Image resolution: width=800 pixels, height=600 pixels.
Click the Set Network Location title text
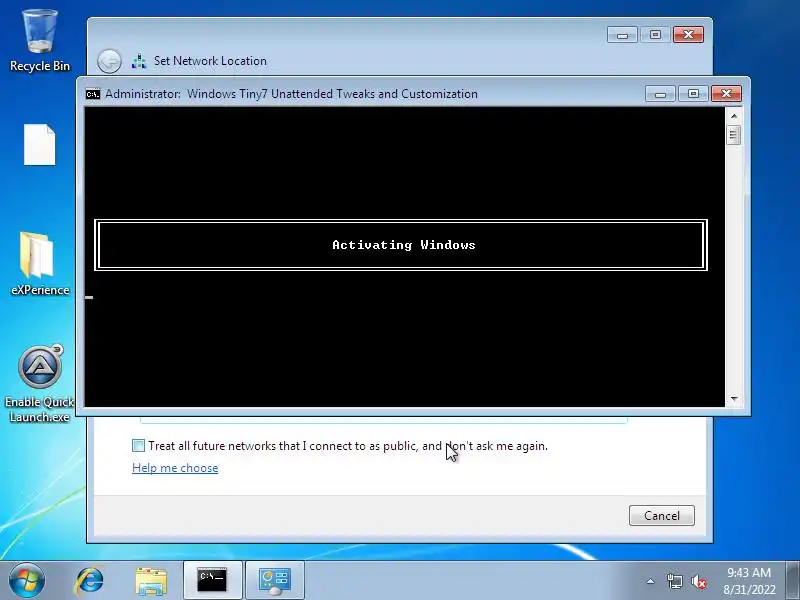pos(210,61)
